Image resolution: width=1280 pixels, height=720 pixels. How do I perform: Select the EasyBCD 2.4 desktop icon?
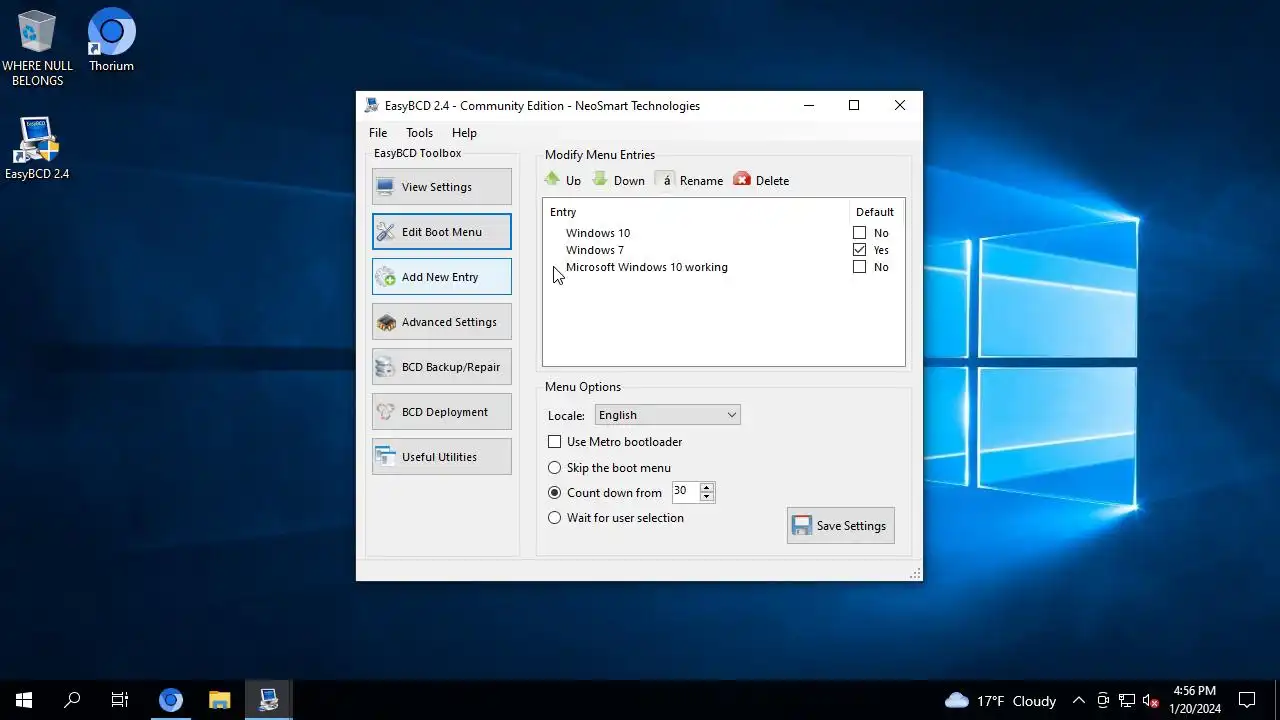[x=37, y=148]
